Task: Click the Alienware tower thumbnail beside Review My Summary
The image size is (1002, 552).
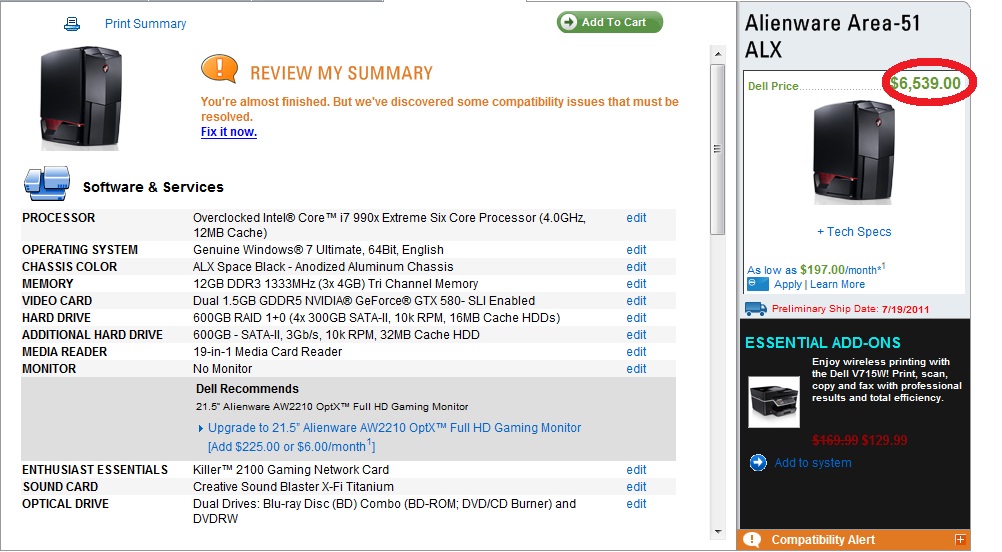Action: point(81,98)
